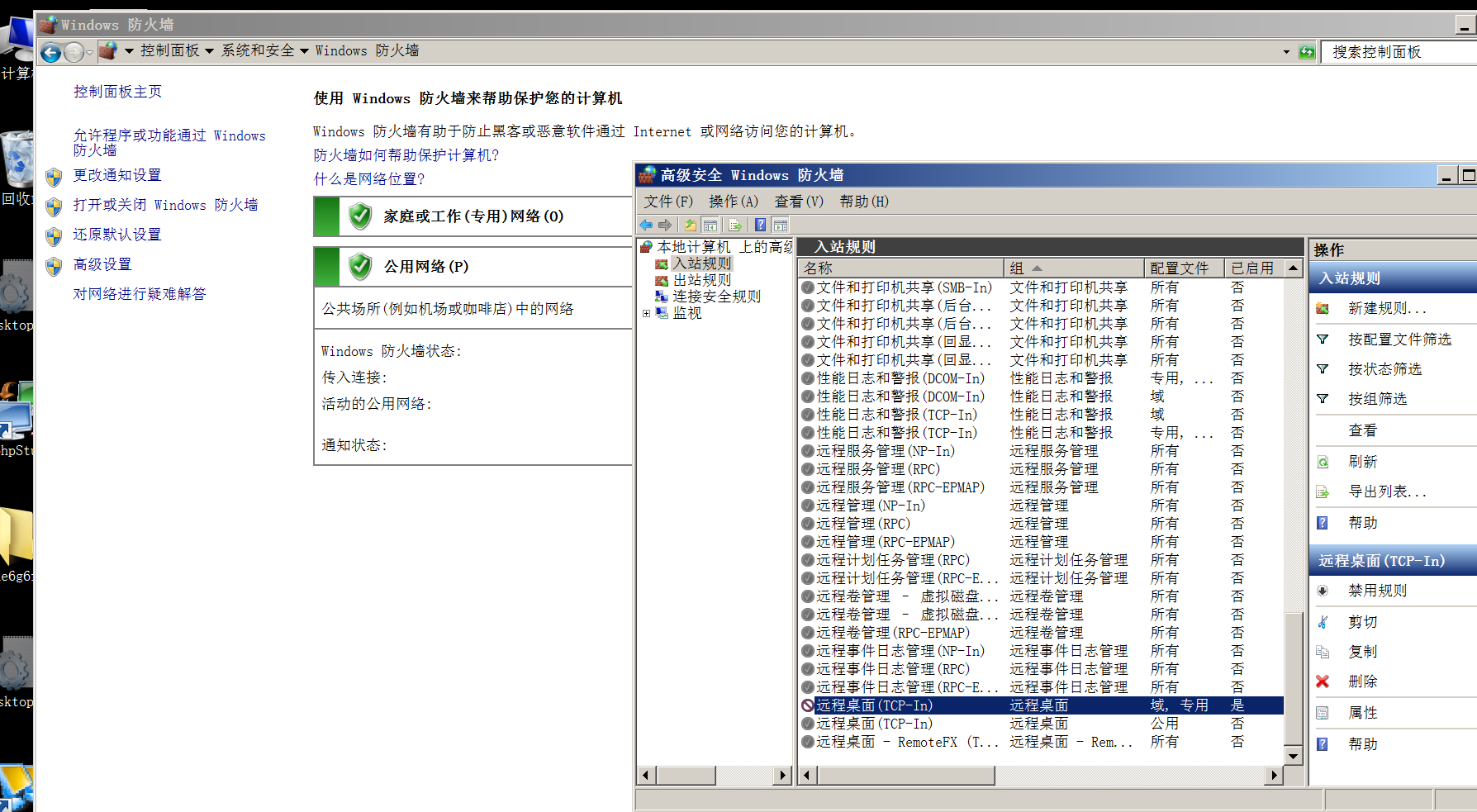
Task: Click the Export List toolbar icon
Action: click(735, 225)
